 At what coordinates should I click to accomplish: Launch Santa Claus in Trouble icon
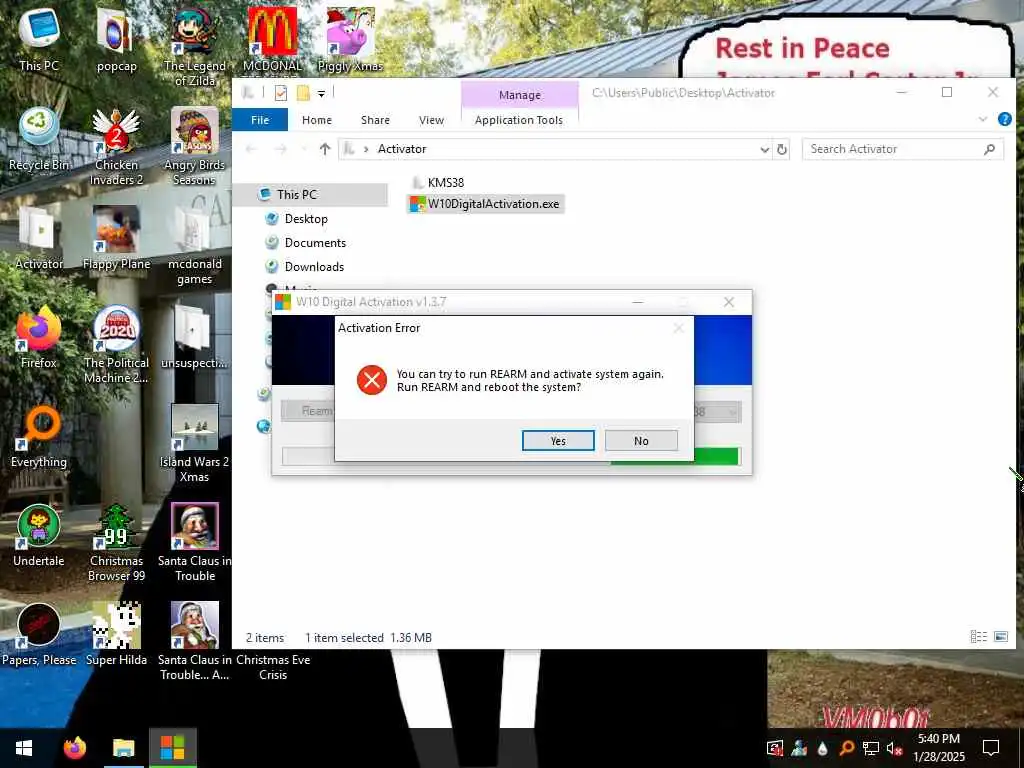[x=195, y=542]
